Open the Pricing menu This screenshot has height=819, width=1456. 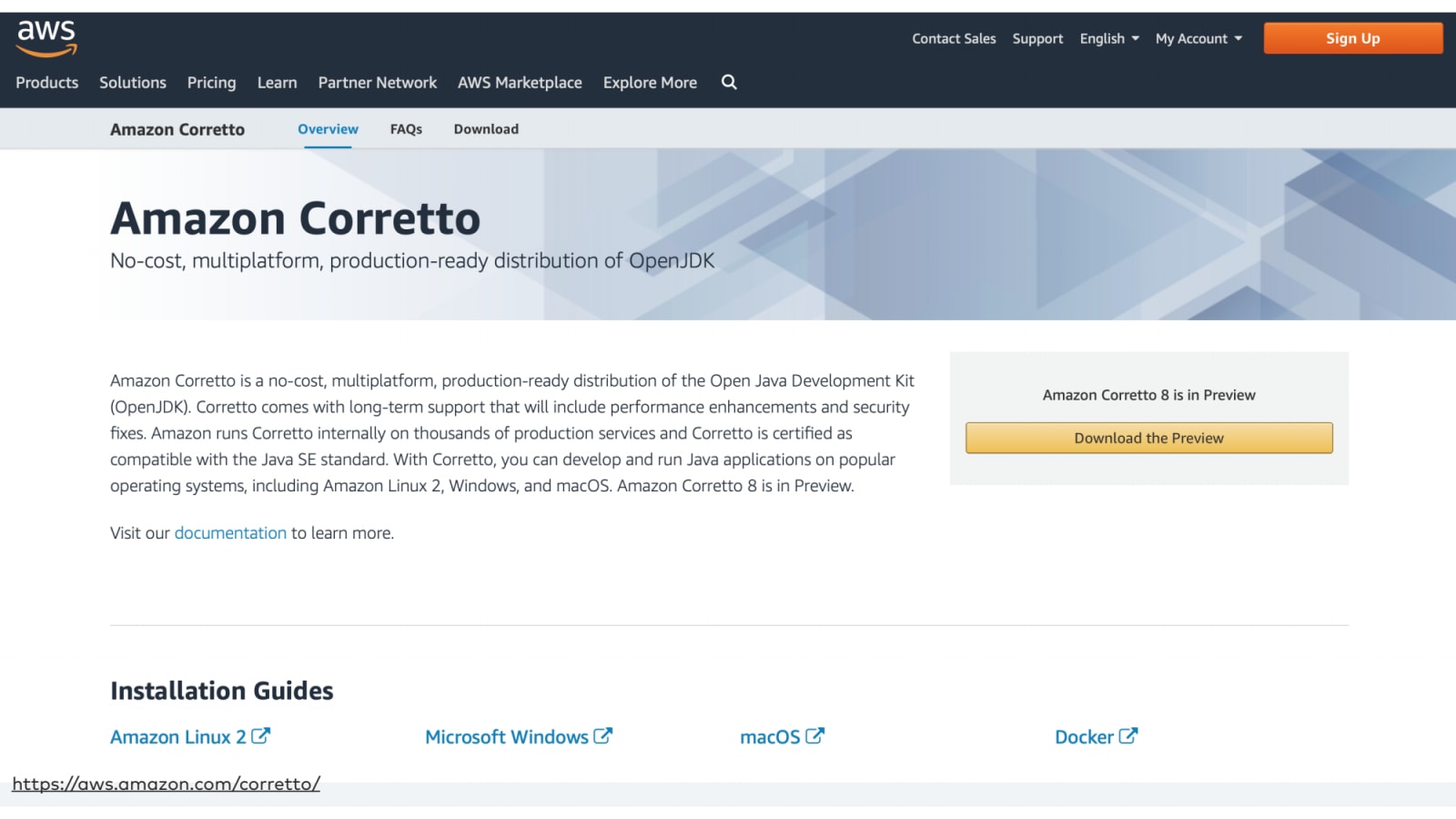click(211, 83)
